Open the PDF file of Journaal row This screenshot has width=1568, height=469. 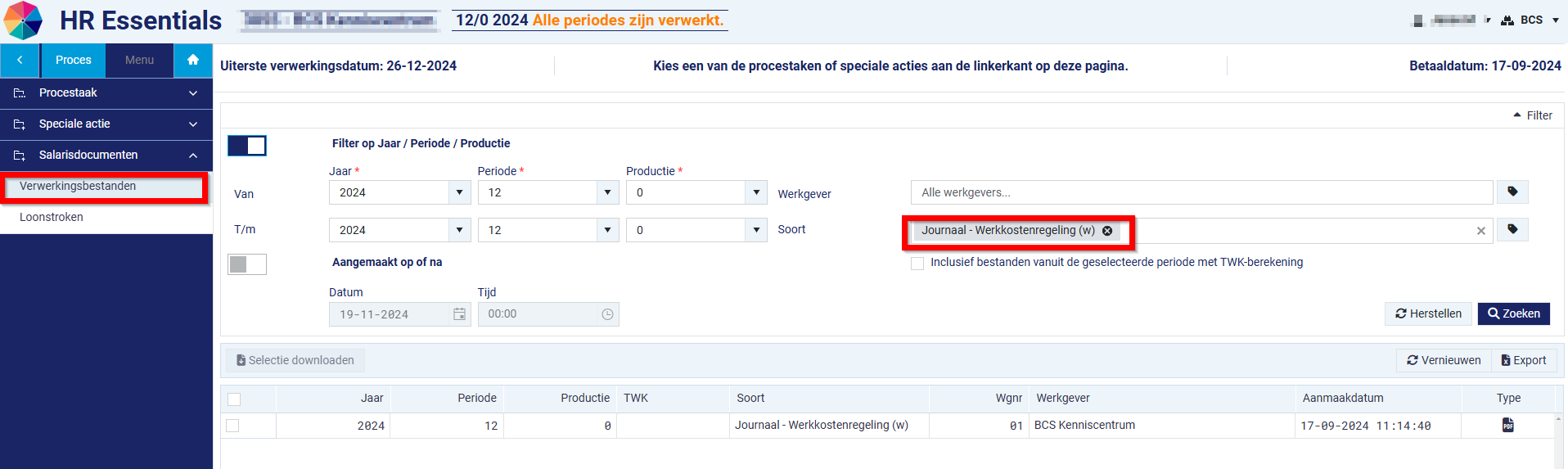[1507, 425]
